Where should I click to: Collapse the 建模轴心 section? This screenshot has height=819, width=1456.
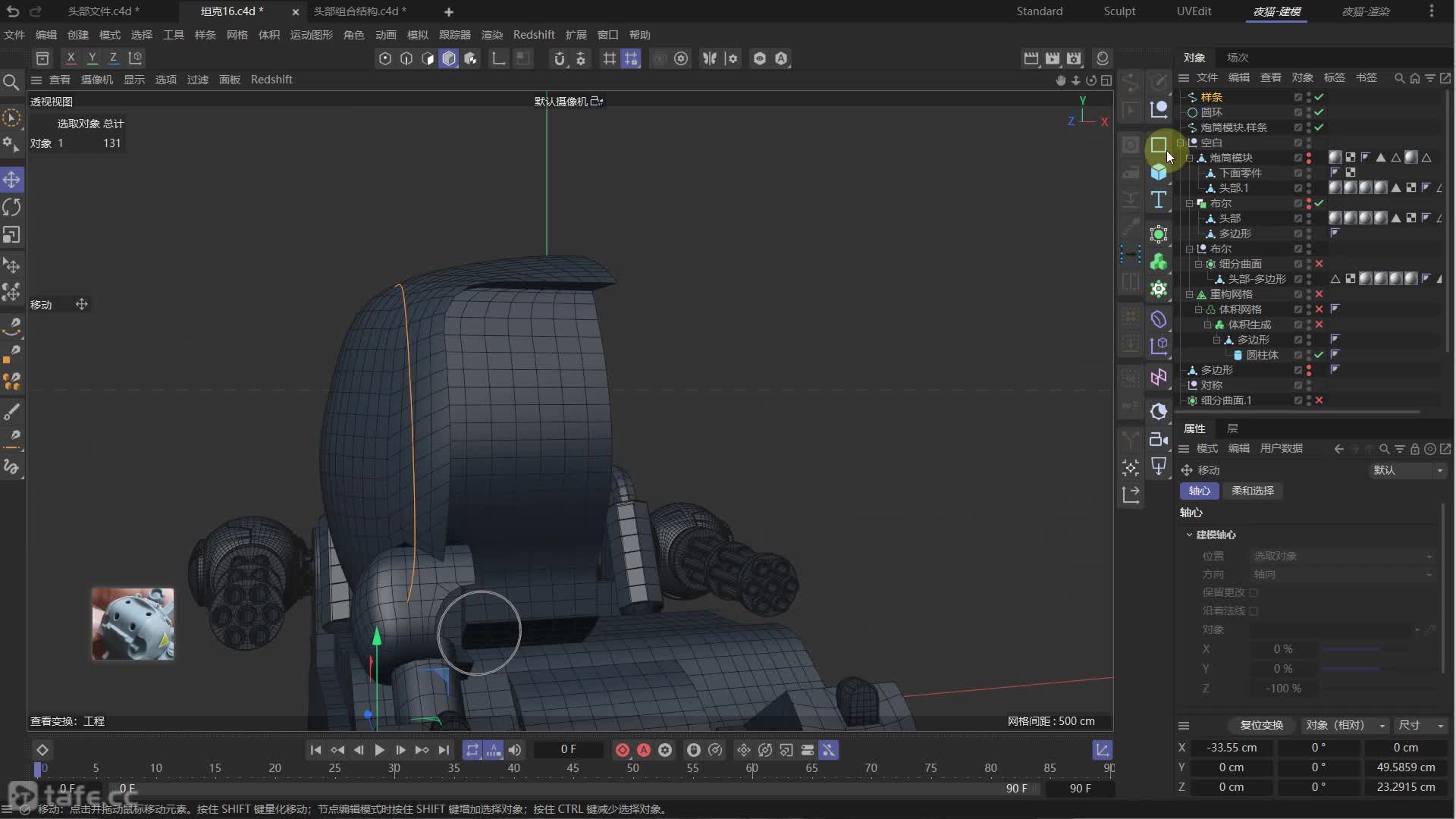click(1189, 535)
